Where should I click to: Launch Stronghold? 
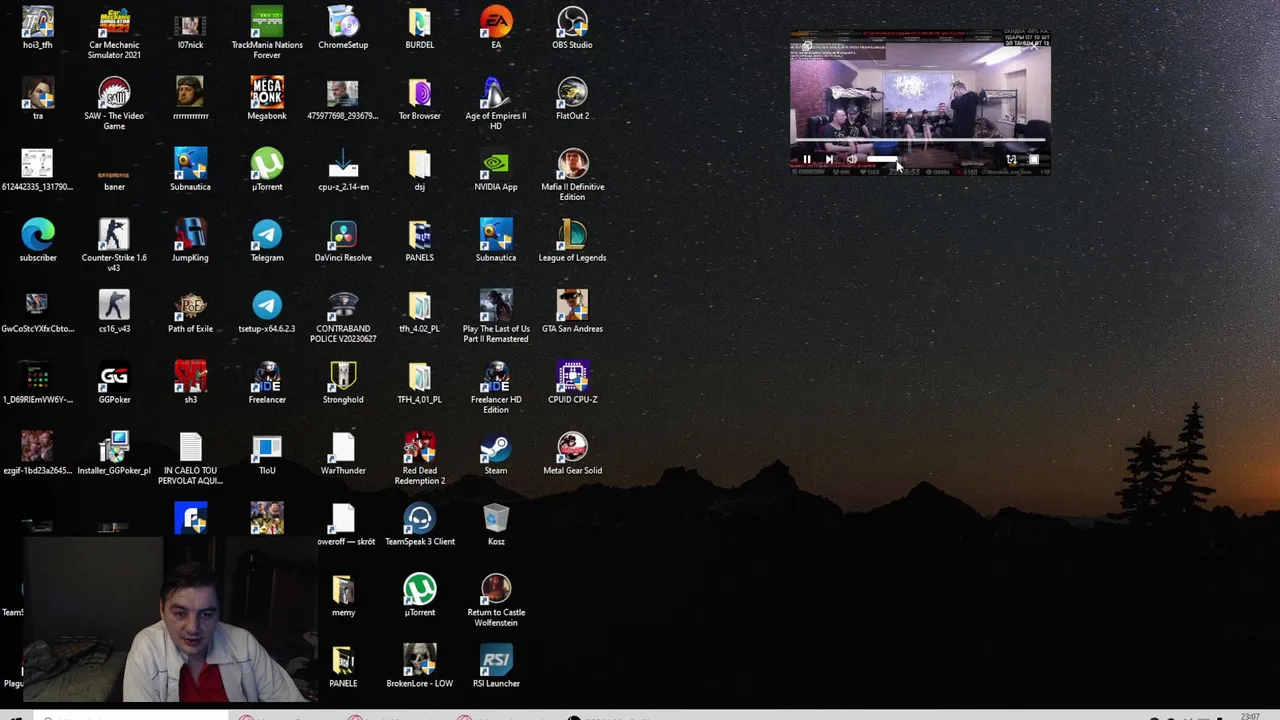click(343, 382)
